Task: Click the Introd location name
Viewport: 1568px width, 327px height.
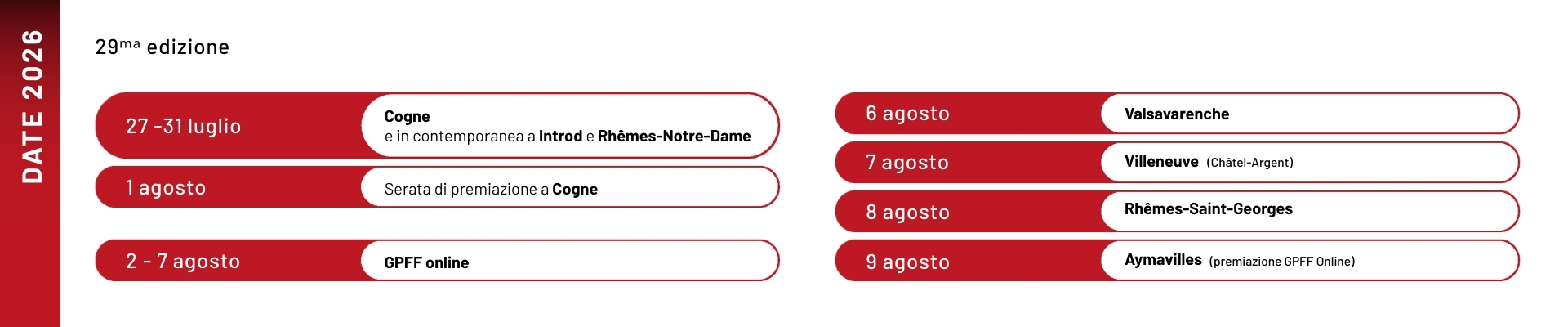Action: pyautogui.click(x=560, y=137)
